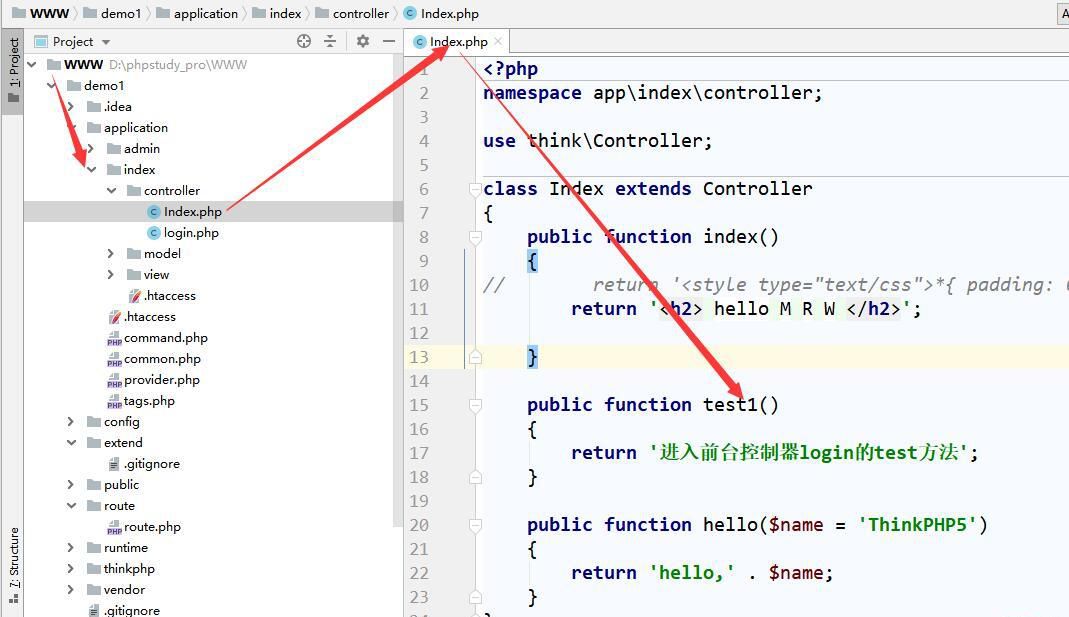Click the command.php PHP file icon

(x=114, y=339)
